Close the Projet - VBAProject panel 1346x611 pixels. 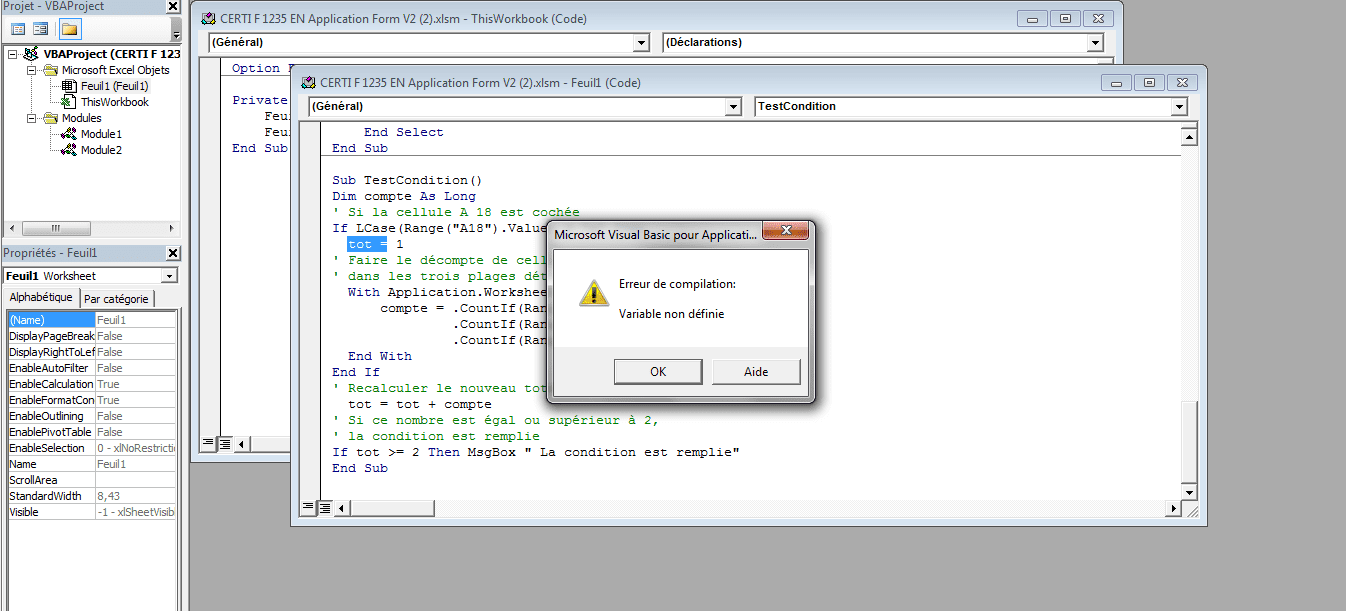tap(173, 7)
